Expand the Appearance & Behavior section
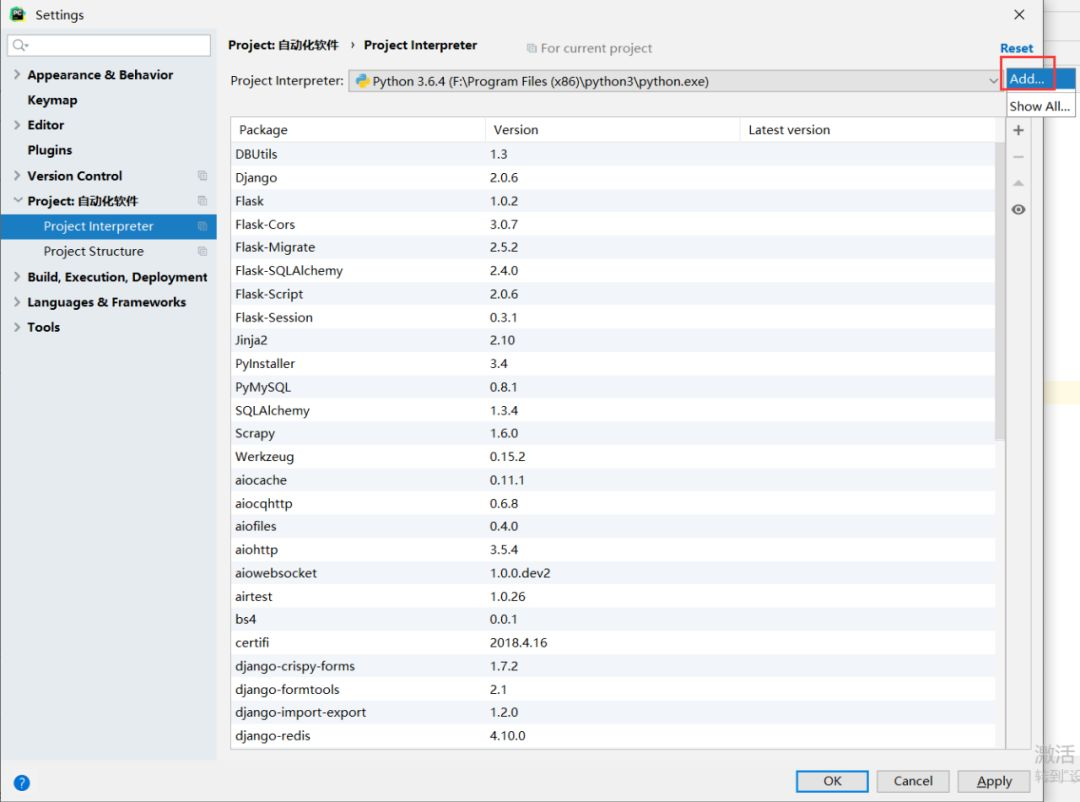The image size is (1080, 802). [16, 74]
